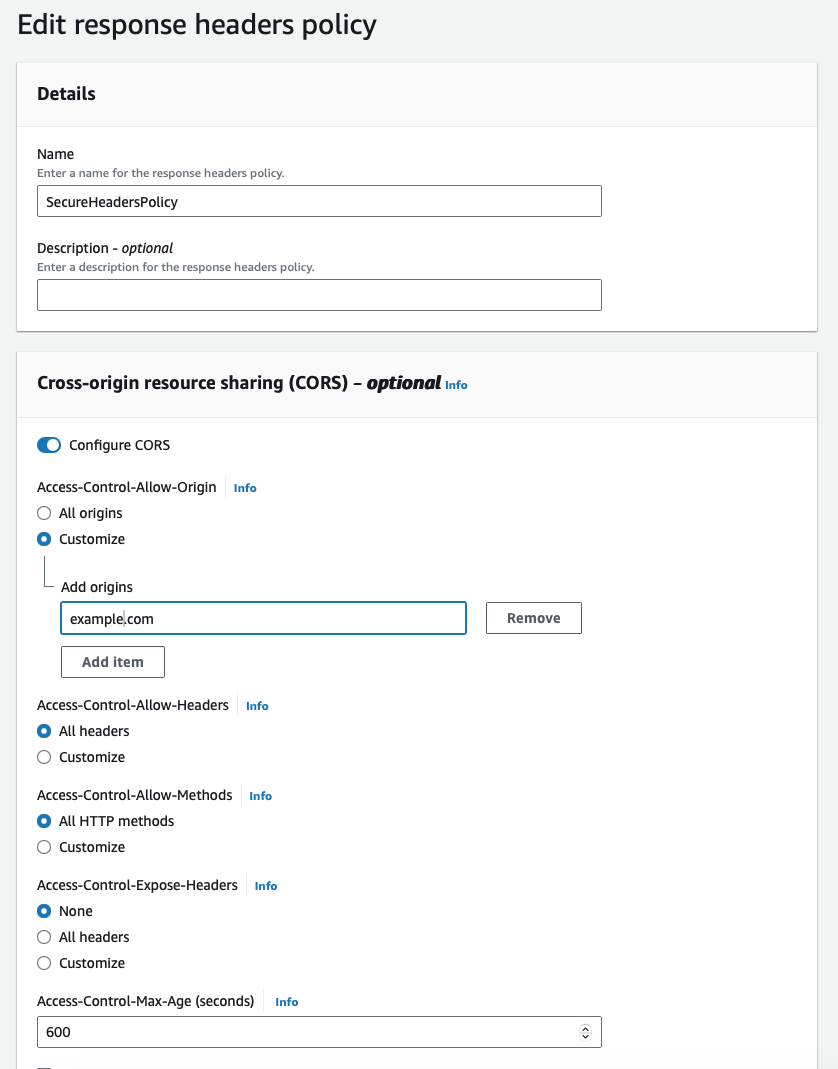Click the Edit response headers policy title

coord(196,25)
